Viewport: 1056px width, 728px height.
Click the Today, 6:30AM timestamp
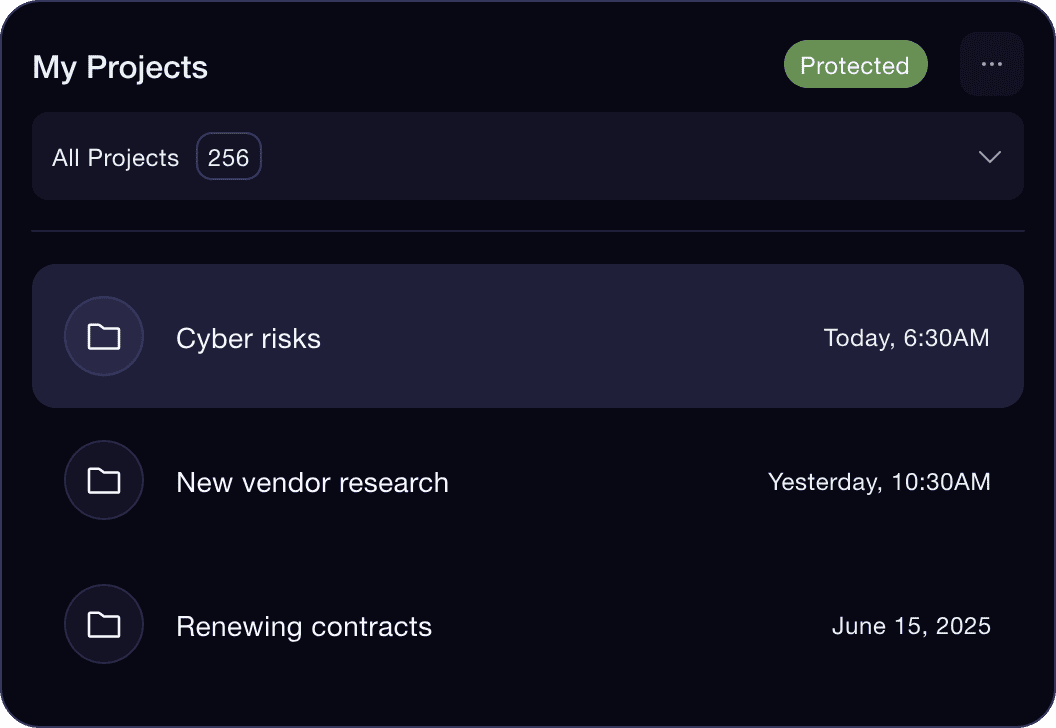tap(906, 338)
